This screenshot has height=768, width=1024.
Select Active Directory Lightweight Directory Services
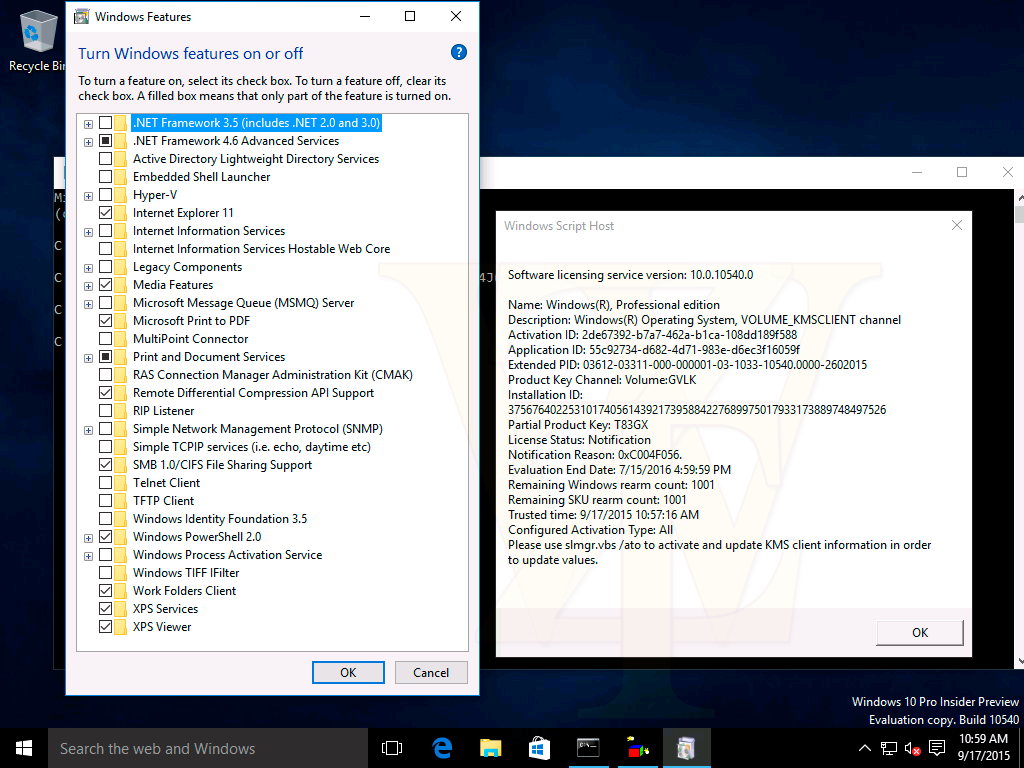click(x=255, y=159)
